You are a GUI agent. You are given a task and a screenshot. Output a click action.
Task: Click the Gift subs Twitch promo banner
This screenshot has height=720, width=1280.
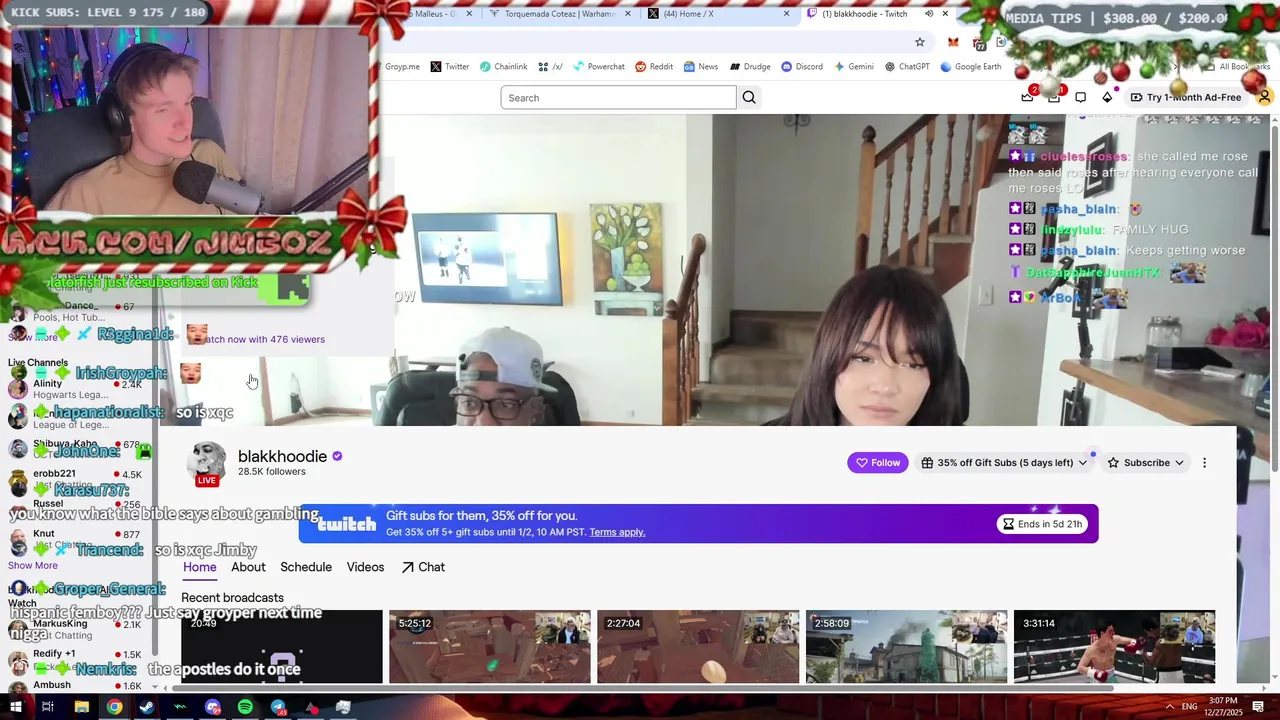[x=698, y=524]
